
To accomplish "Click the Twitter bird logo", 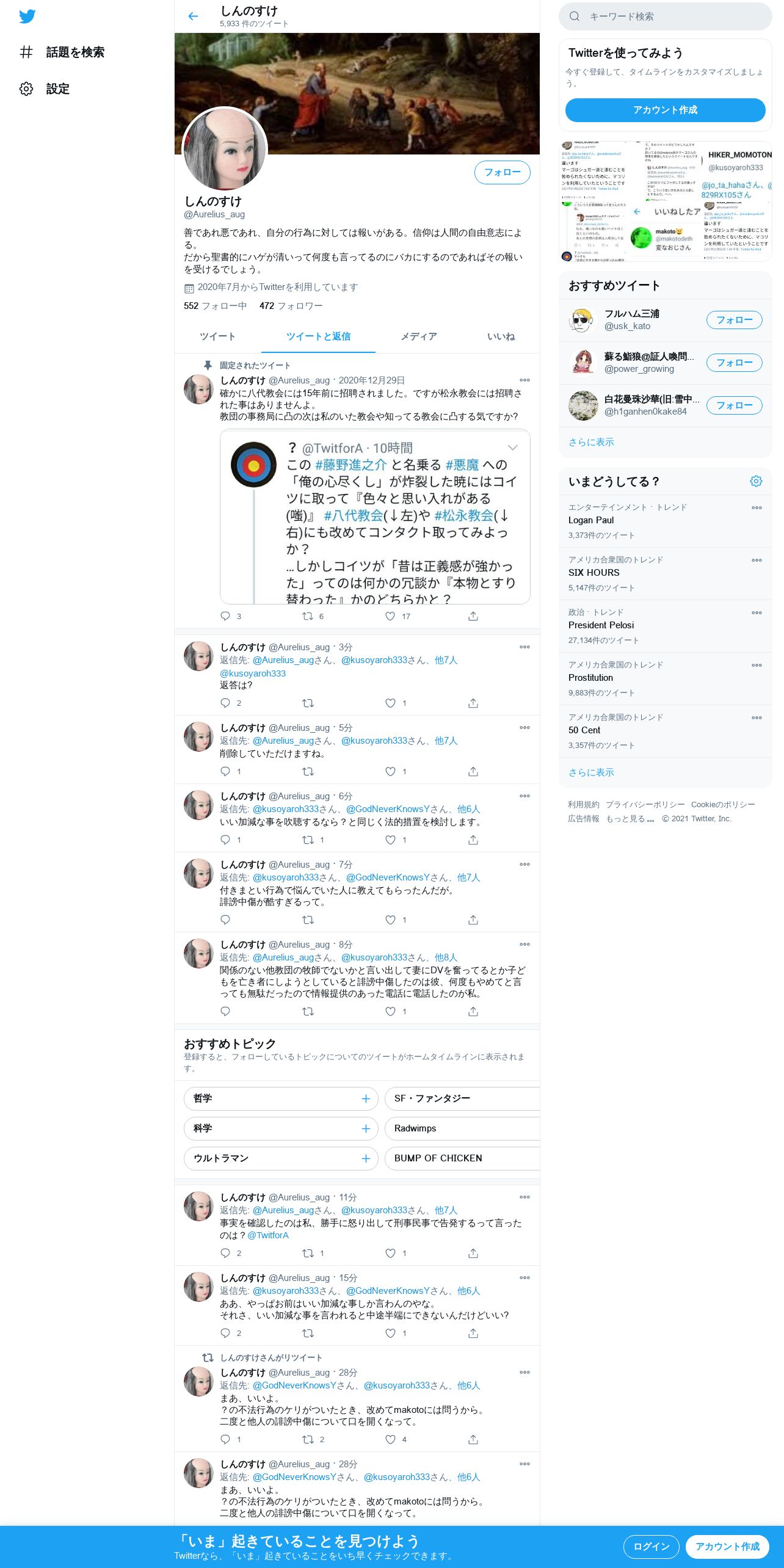I will [x=27, y=16].
